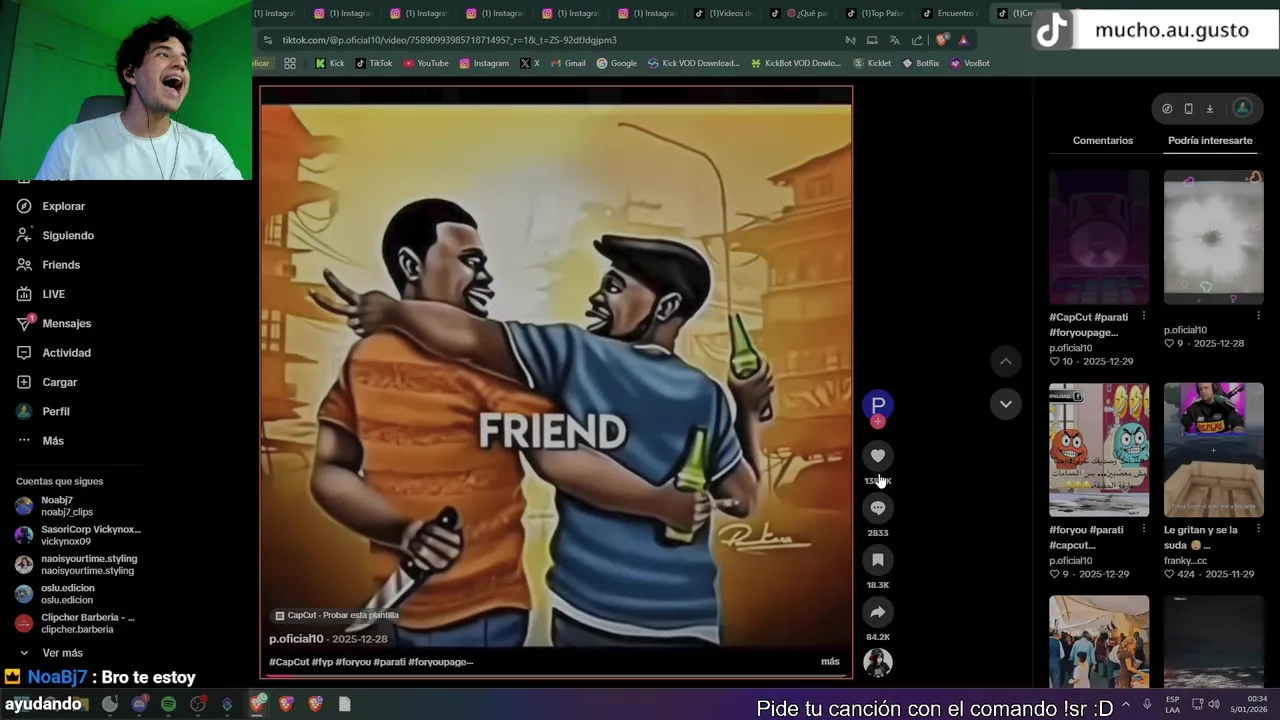Share the video via arrow icon
This screenshot has width=1280, height=720.
[x=878, y=612]
